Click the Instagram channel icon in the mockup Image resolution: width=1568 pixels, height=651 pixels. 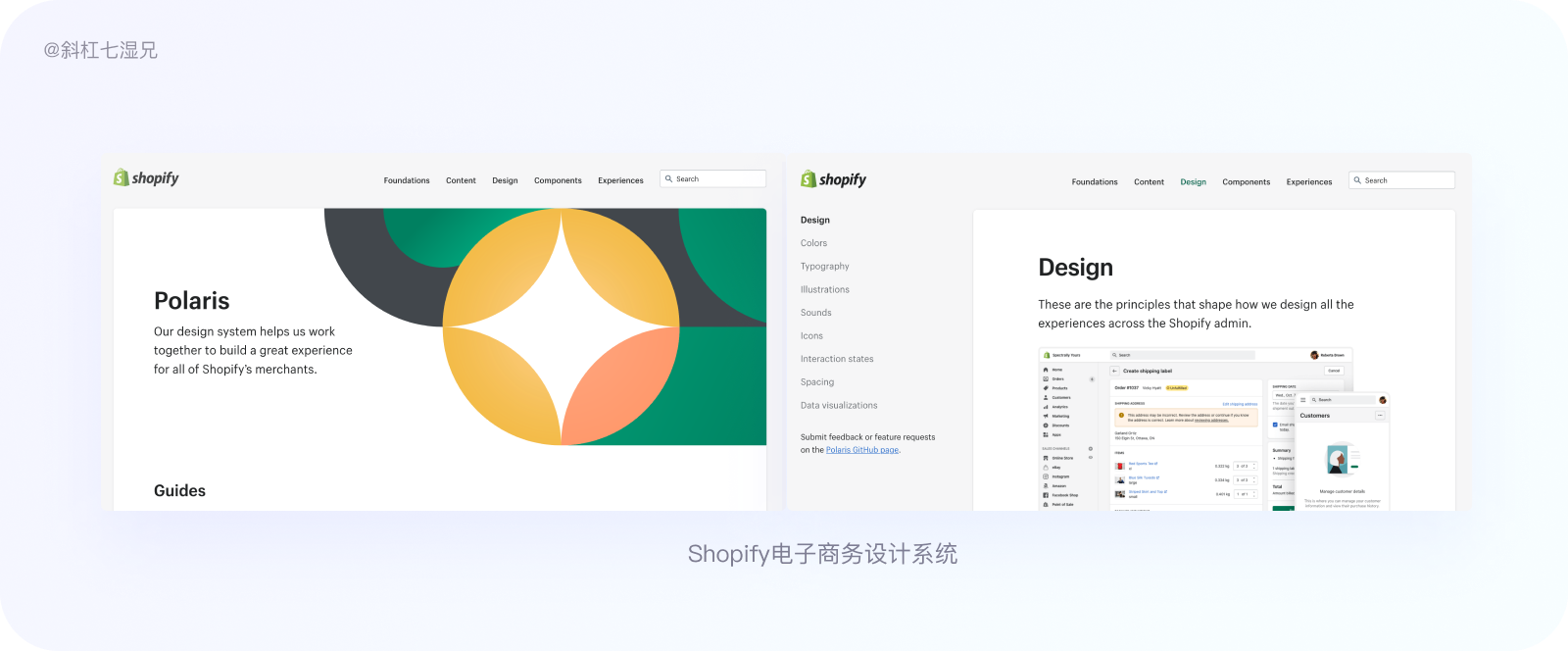click(x=1046, y=476)
